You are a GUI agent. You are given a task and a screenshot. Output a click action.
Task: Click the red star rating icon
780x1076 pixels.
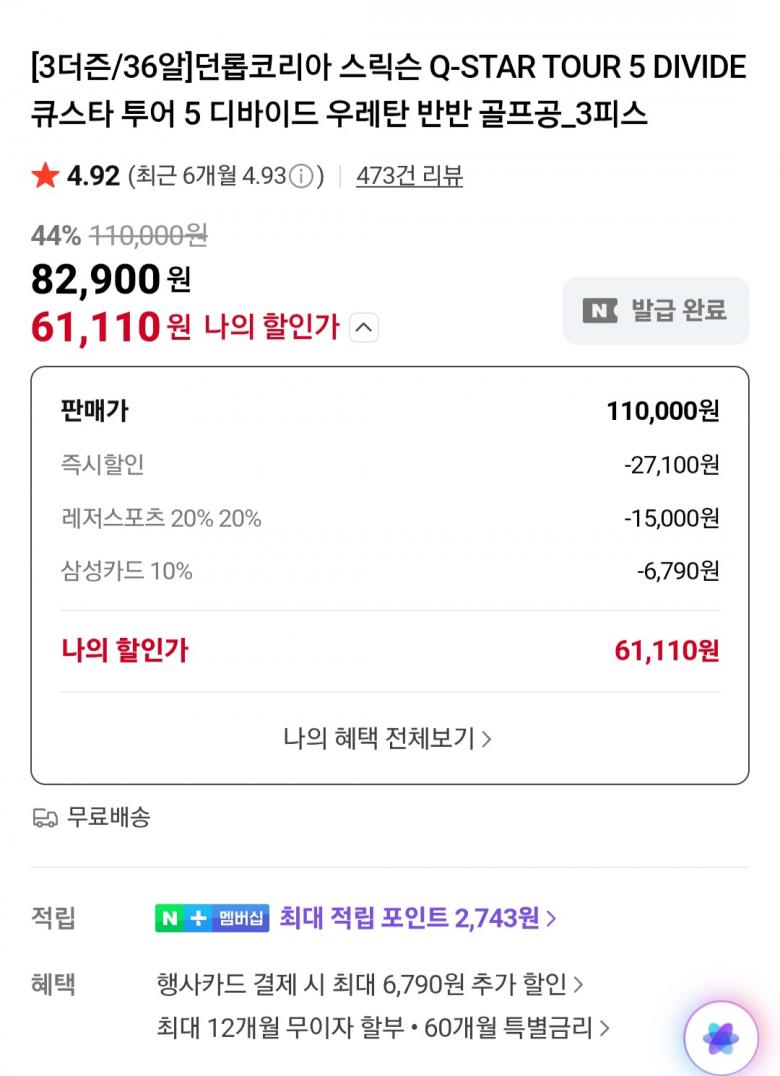45,177
